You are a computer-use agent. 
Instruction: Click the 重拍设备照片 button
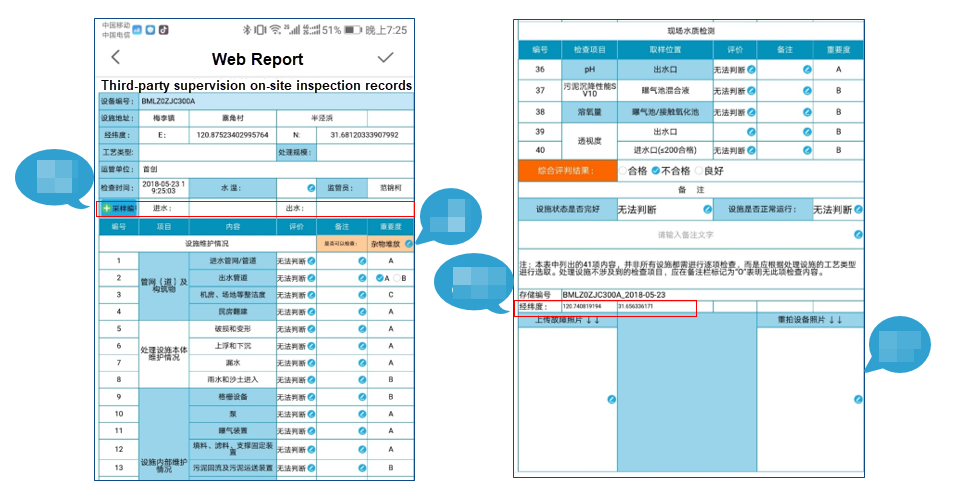[x=810, y=320]
